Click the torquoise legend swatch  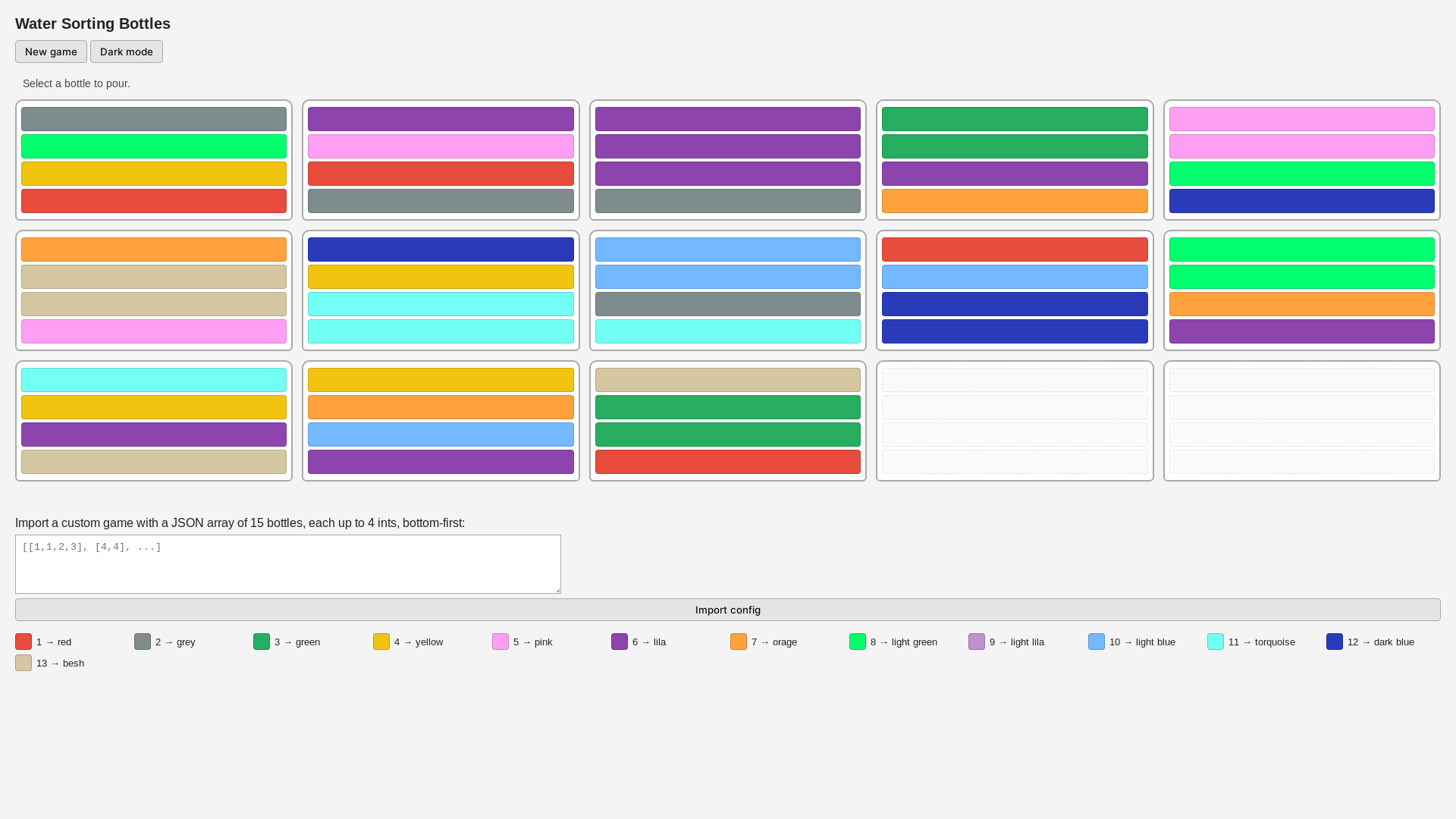[1215, 642]
